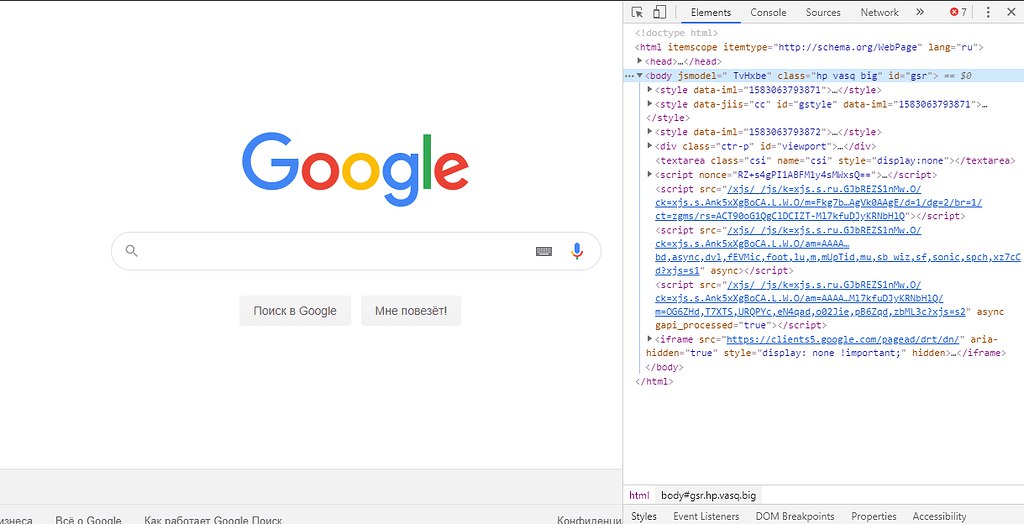Expand the script nonce node

pyautogui.click(x=650, y=174)
